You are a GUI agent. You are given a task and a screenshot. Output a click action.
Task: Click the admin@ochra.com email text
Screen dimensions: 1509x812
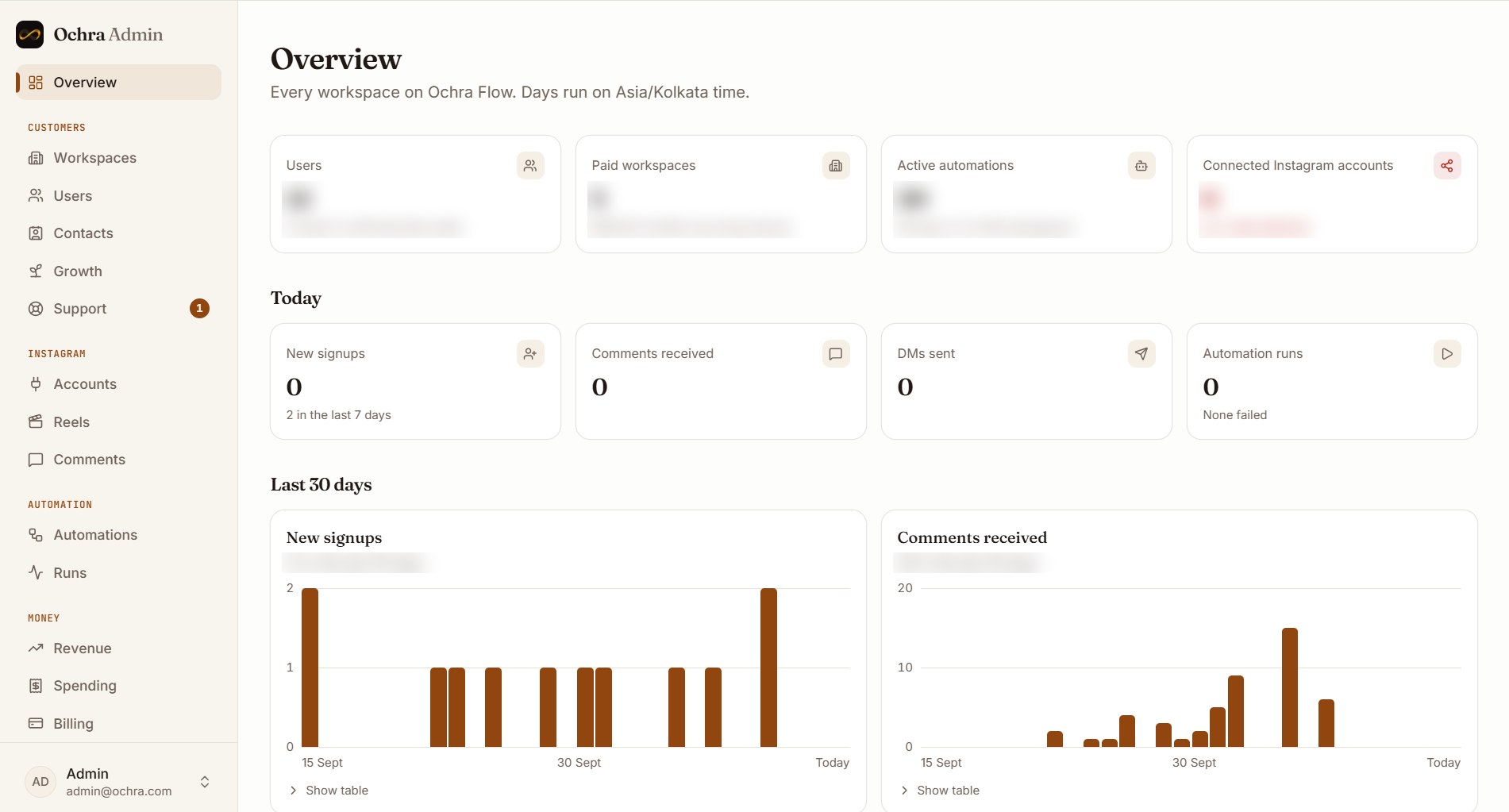[x=119, y=791]
